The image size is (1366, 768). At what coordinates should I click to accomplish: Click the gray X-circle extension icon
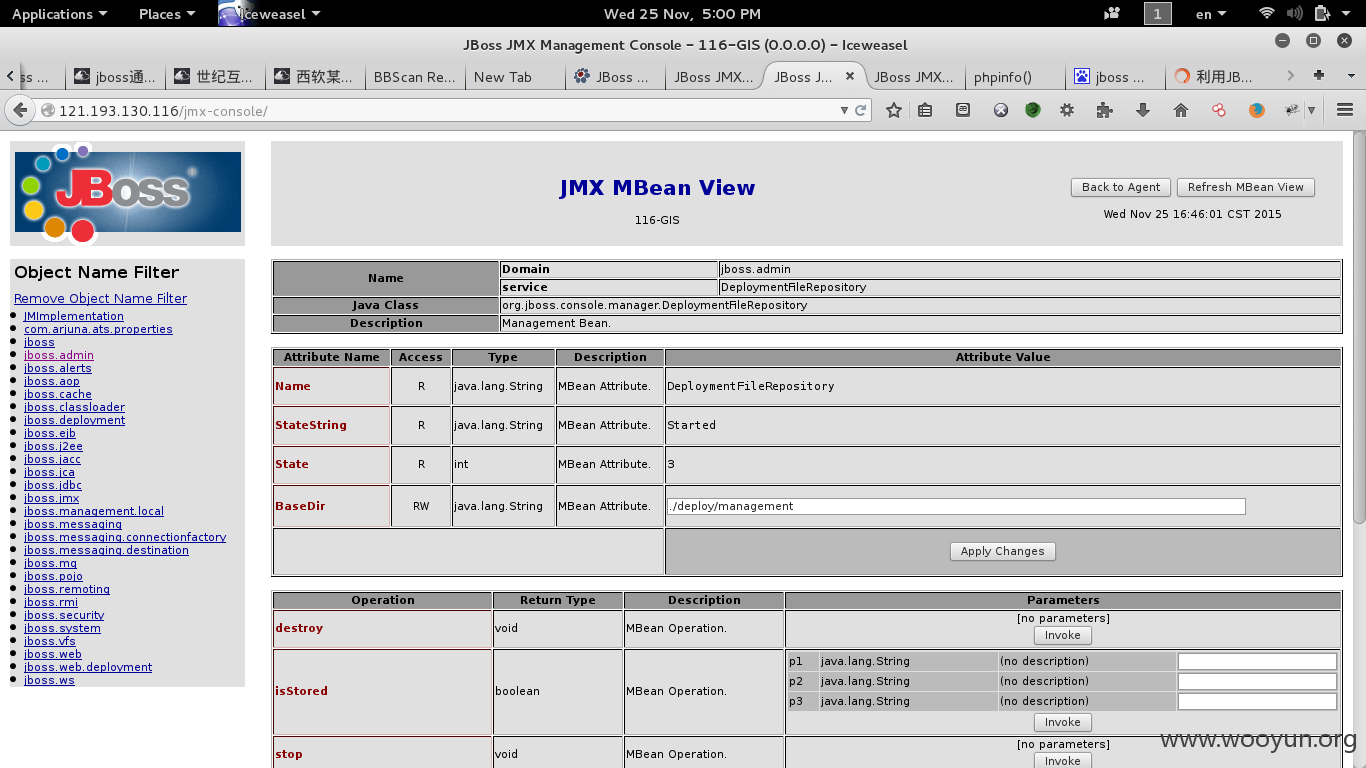(1000, 110)
